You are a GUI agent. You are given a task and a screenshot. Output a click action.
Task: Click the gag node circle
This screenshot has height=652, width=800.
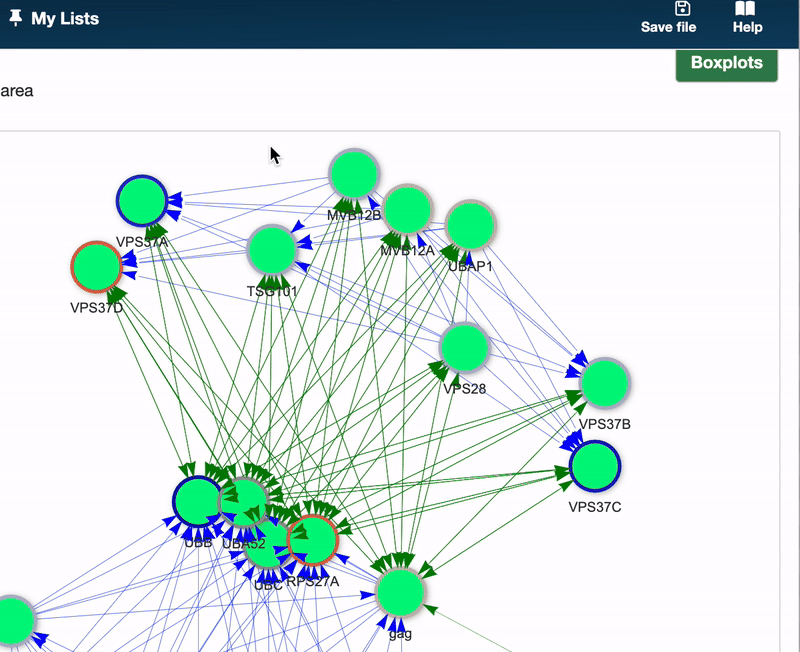tap(400, 592)
